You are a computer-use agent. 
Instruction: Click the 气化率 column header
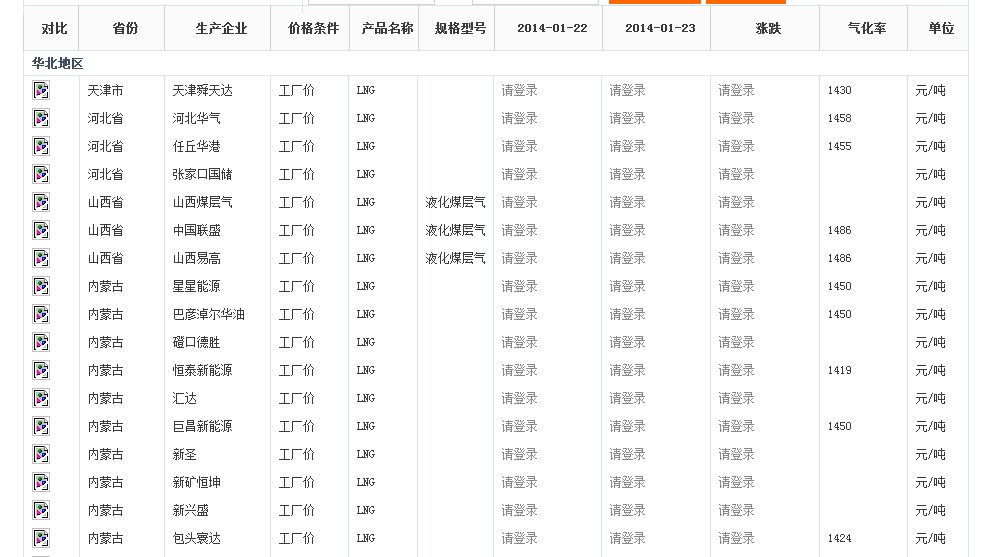coord(867,28)
